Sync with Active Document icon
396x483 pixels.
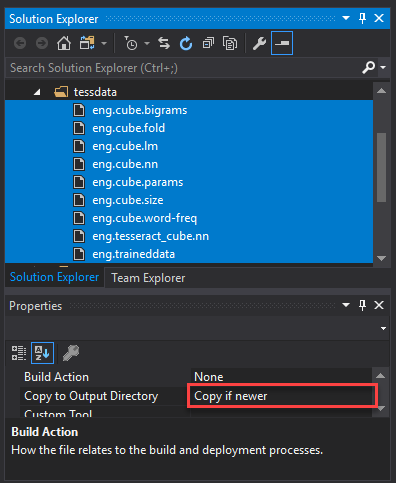pos(164,43)
